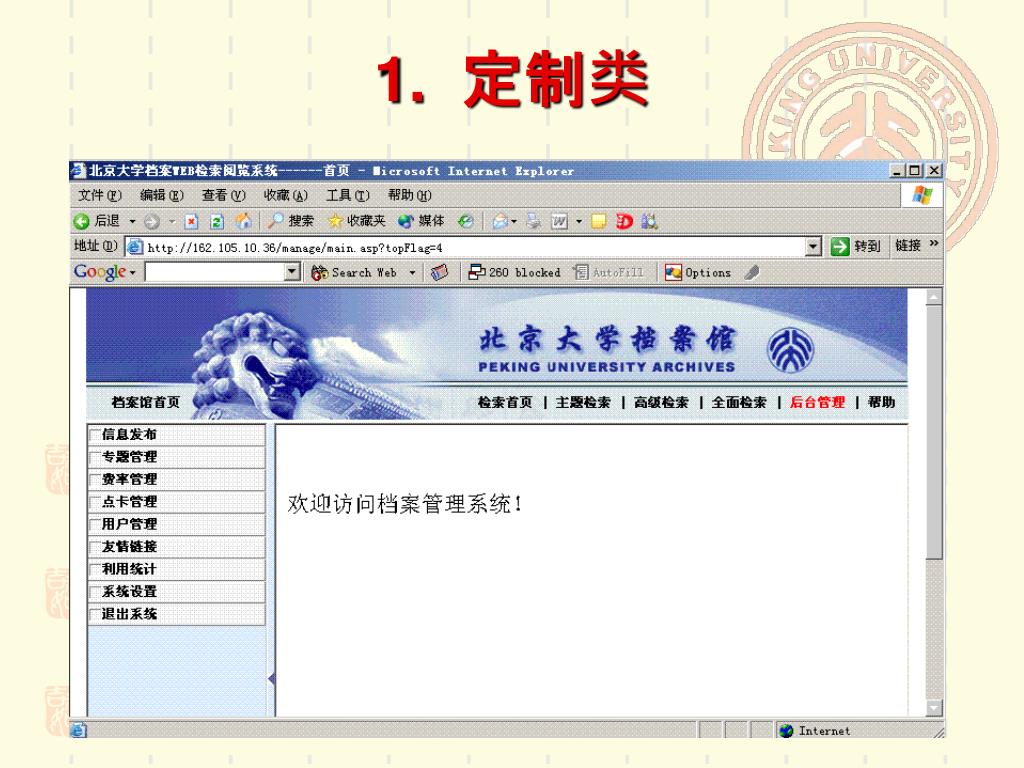Select 友情链接 in the sidebar

point(176,547)
